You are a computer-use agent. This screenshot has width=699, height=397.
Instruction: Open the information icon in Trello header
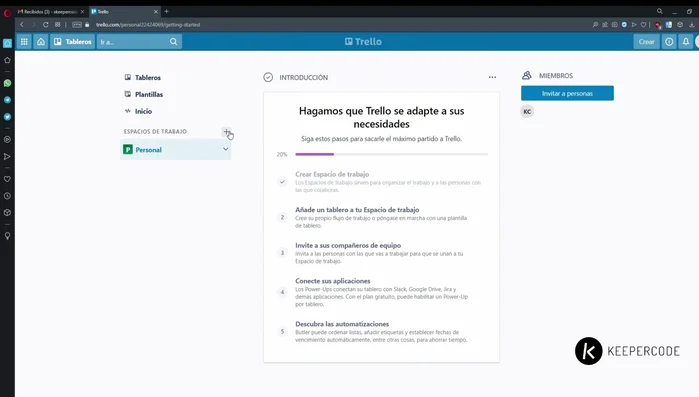point(669,41)
